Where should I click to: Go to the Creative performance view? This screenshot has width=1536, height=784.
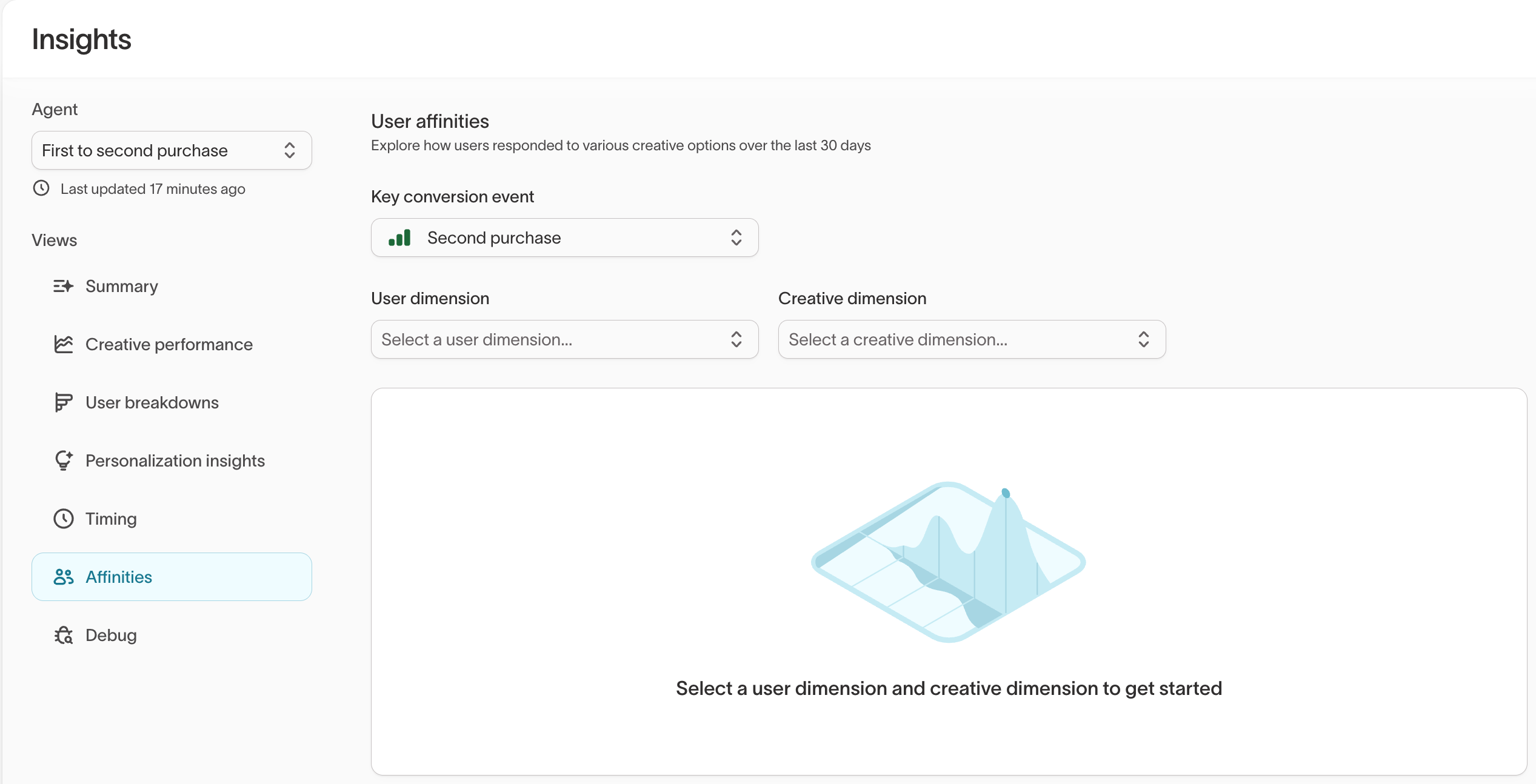[169, 344]
